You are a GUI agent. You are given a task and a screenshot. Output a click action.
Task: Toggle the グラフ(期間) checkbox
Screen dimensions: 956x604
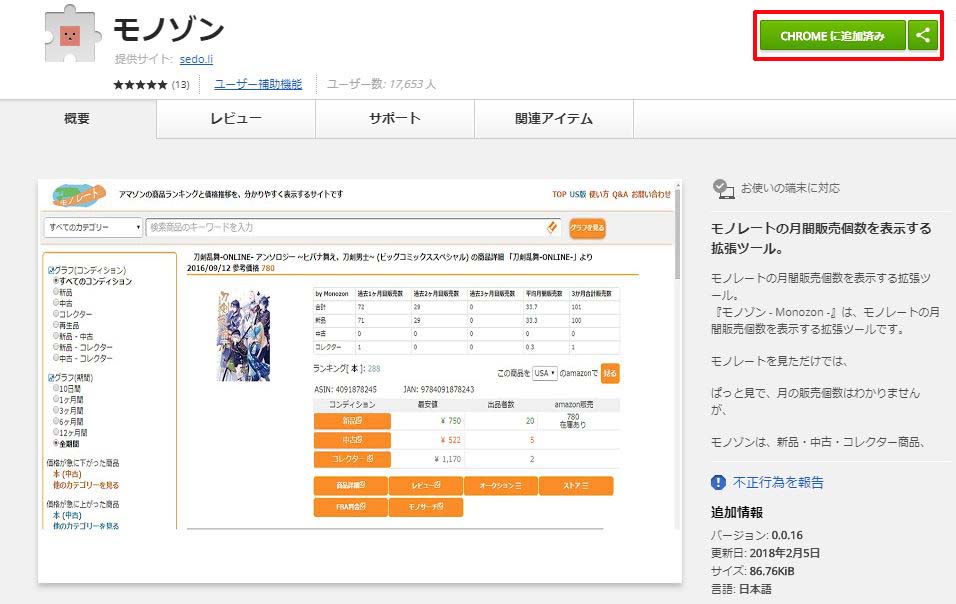point(51,378)
